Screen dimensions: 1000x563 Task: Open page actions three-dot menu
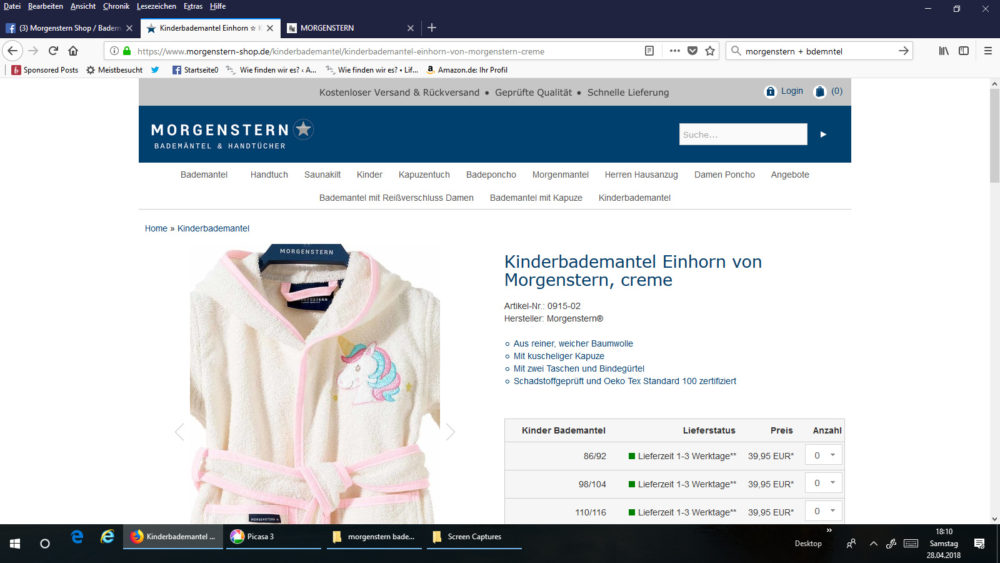(x=675, y=51)
